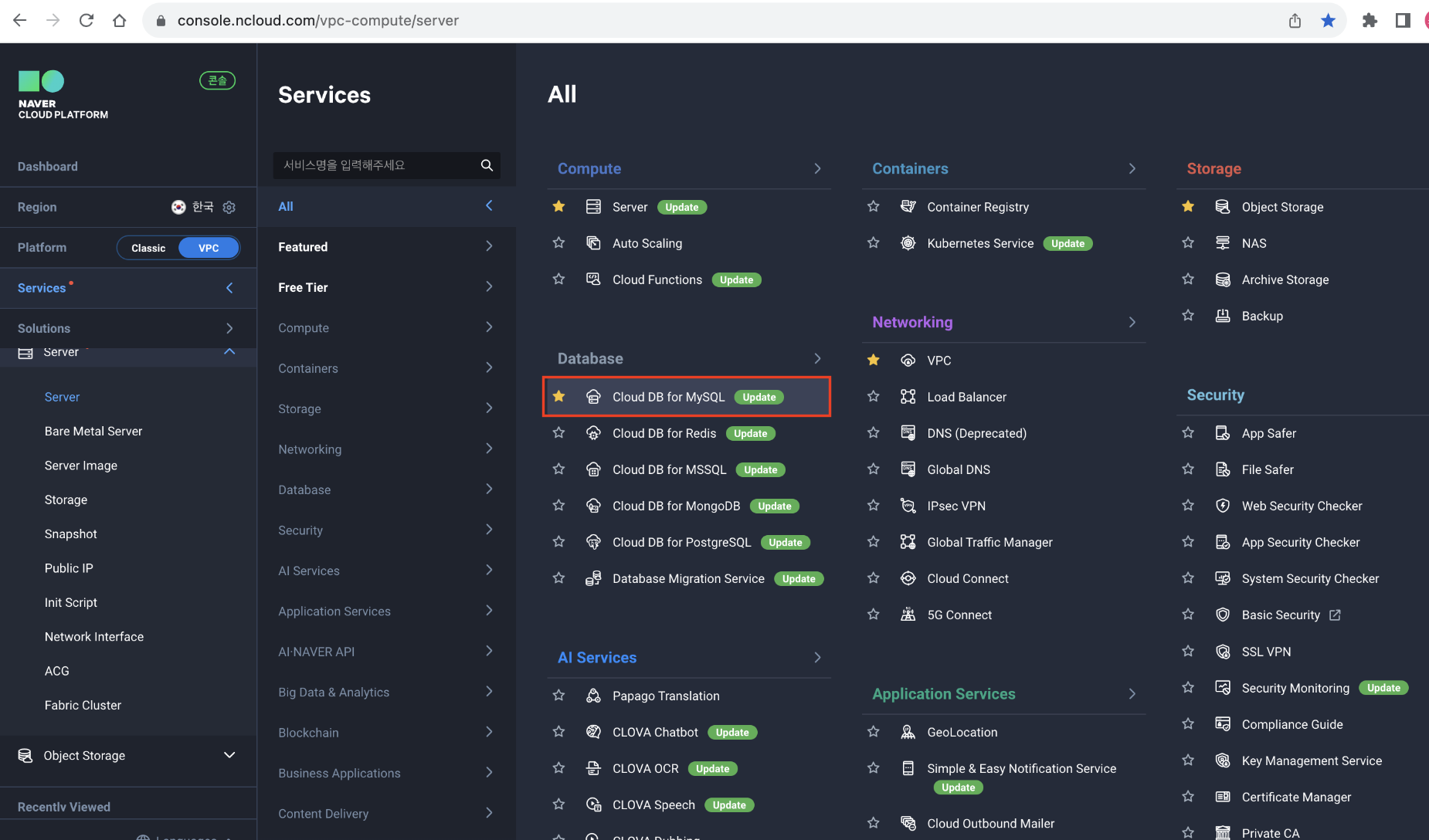Click the IPsec VPN icon
Image resolution: width=1429 pixels, height=840 pixels.
pos(908,506)
